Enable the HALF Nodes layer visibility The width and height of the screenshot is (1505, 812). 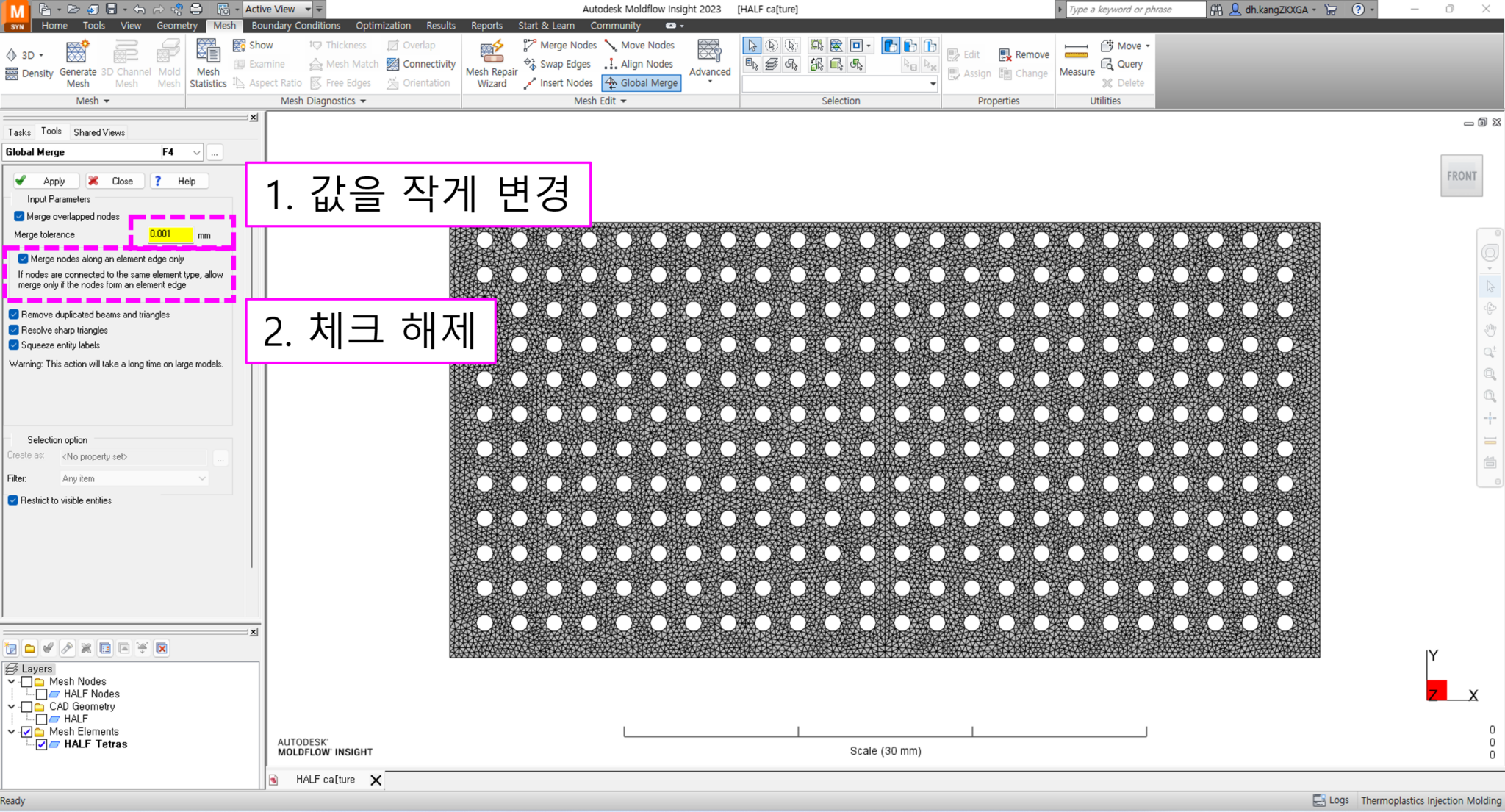click(42, 693)
